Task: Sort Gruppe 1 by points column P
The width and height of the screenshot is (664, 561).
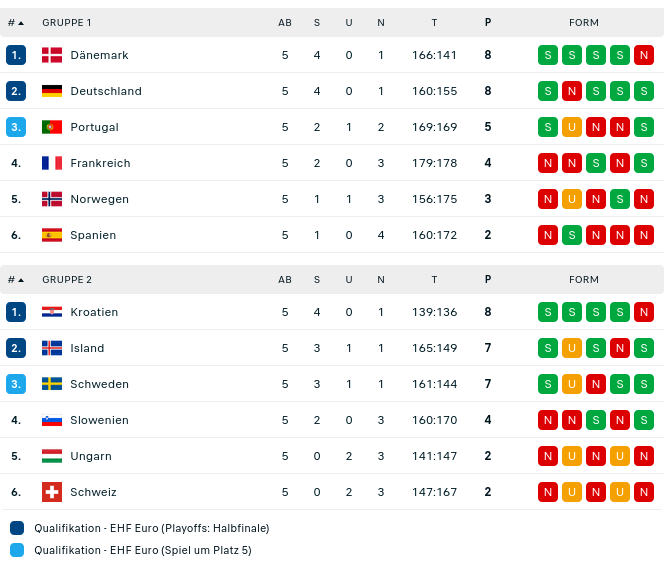Action: 488,22
